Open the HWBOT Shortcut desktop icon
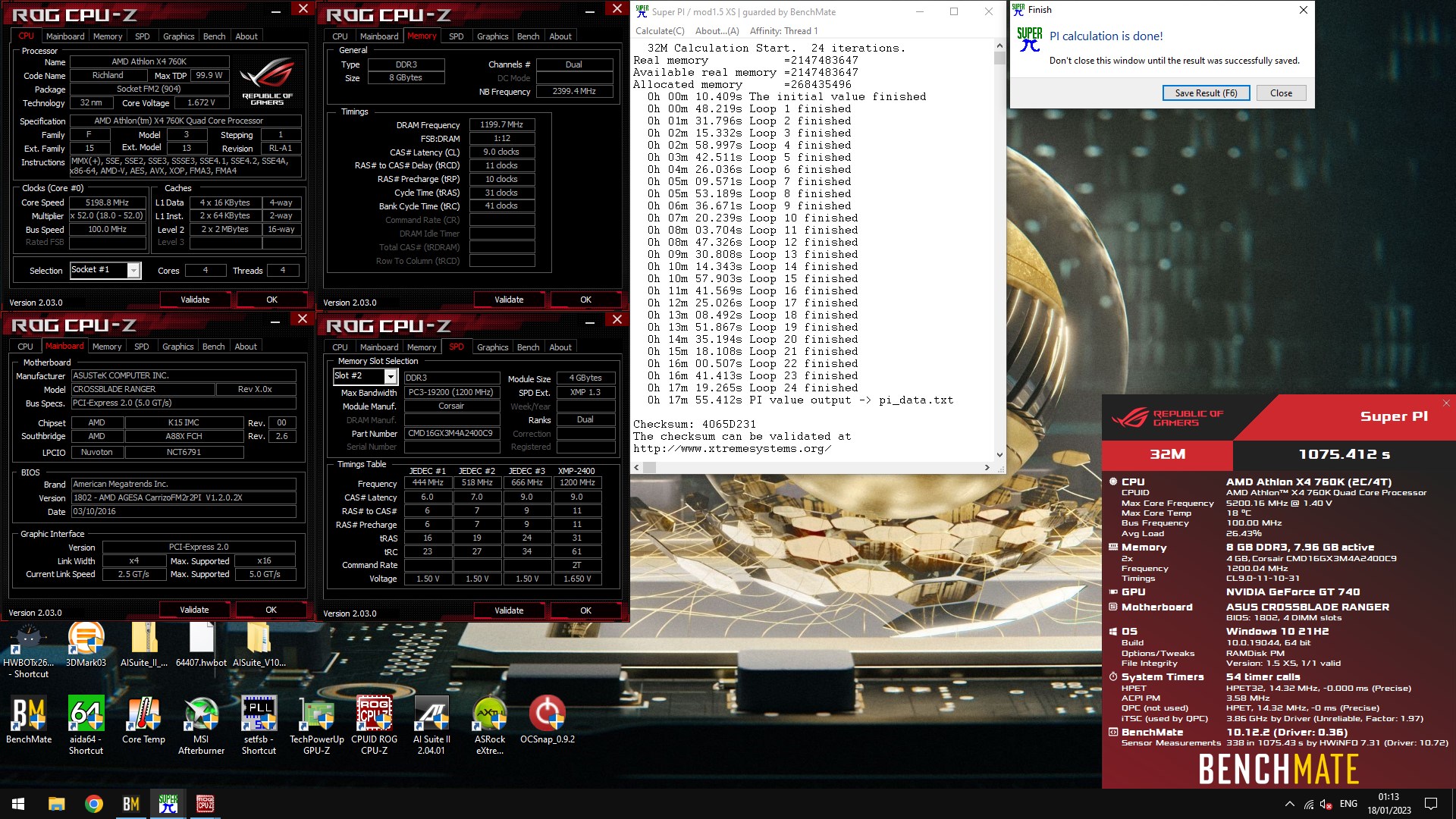This screenshot has height=819, width=1456. [x=29, y=651]
